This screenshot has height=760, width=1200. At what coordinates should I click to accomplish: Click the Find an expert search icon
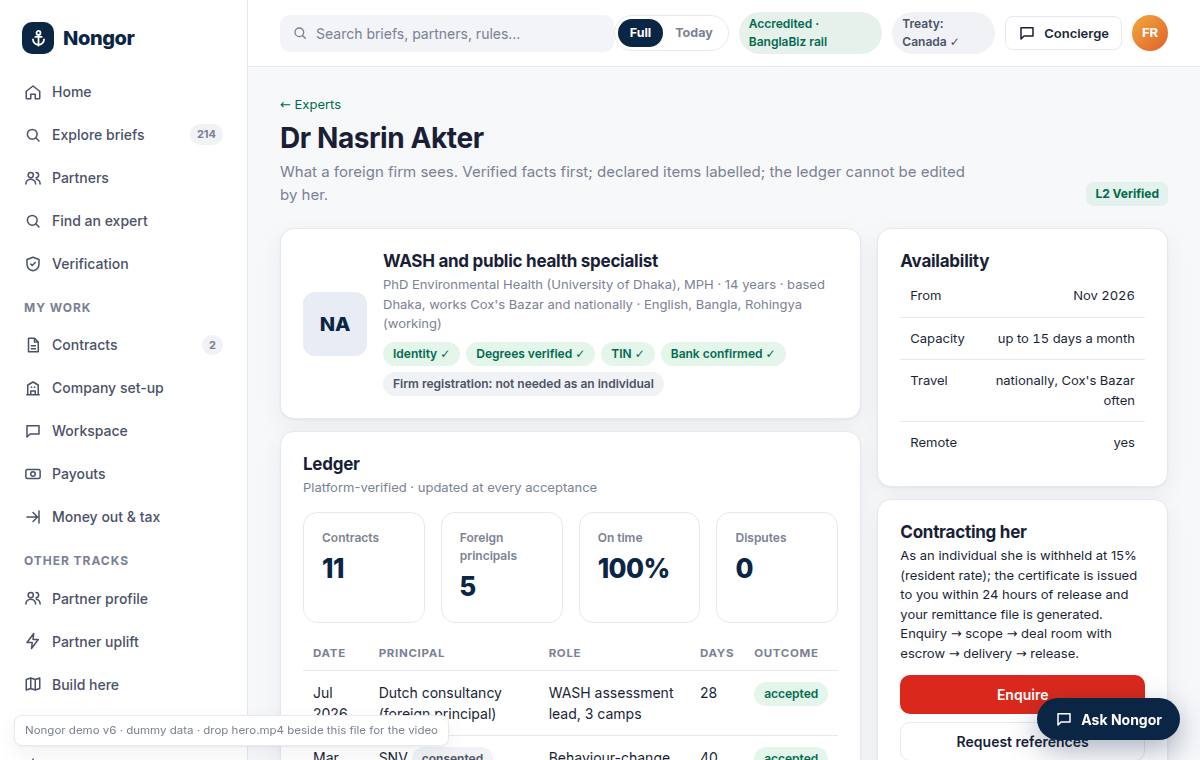coord(33,221)
